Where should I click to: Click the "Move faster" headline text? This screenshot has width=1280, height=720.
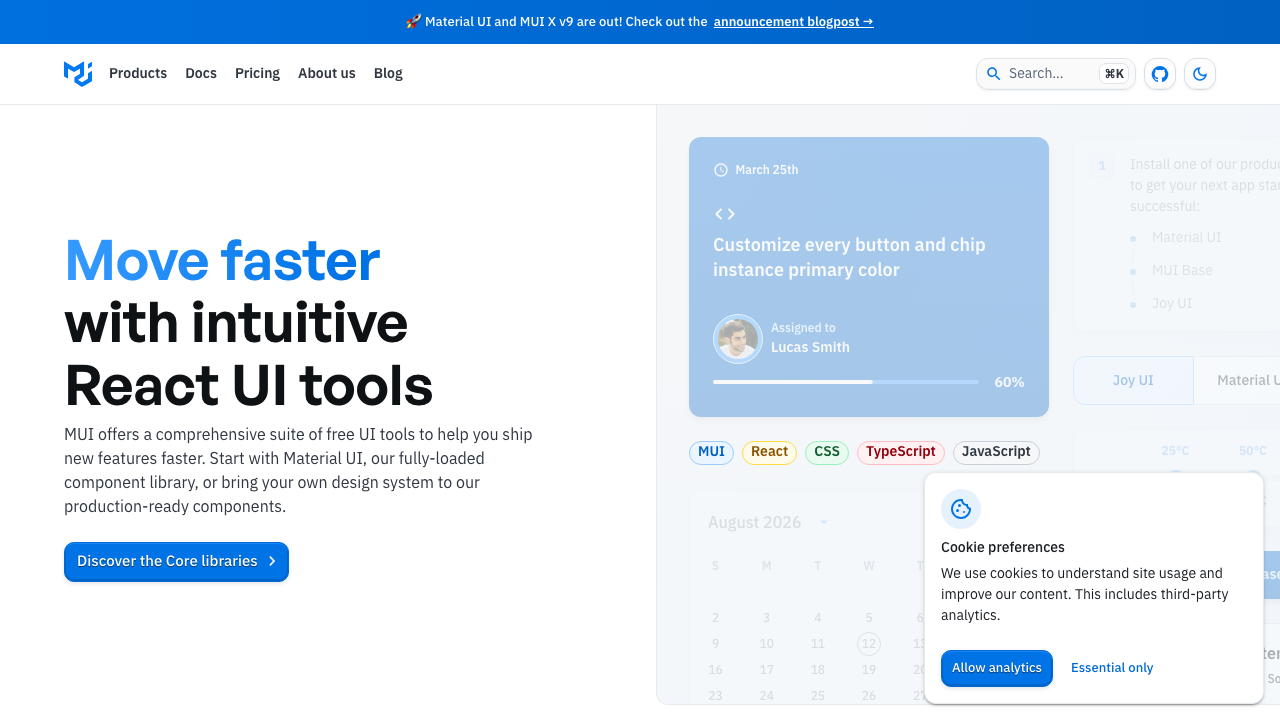222,260
